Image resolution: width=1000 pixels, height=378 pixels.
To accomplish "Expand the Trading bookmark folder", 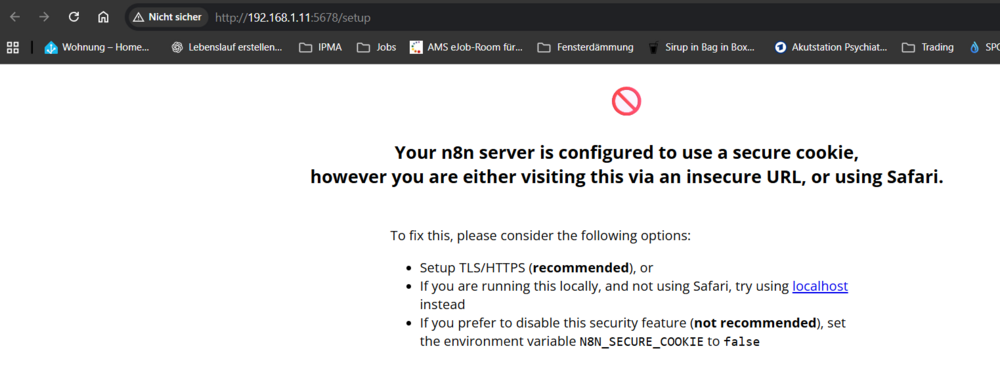I will coord(927,47).
